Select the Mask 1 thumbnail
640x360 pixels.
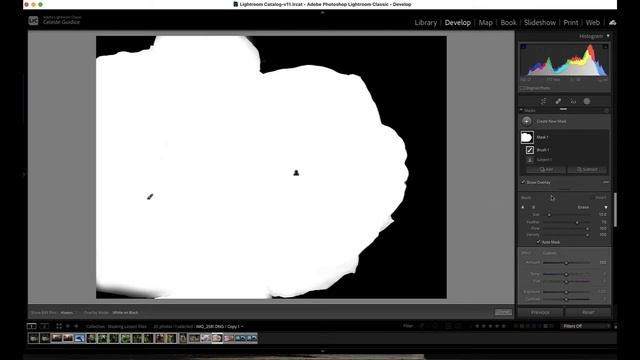pos(527,137)
